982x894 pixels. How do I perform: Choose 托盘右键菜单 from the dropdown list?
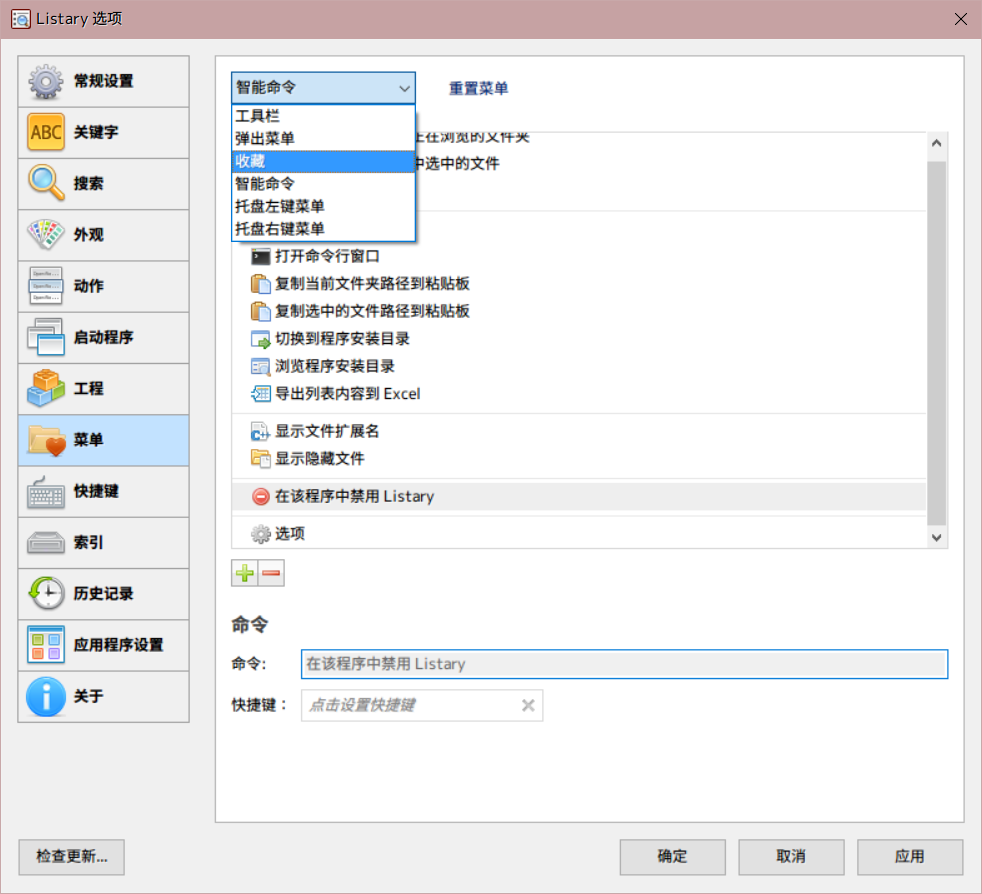coord(323,229)
